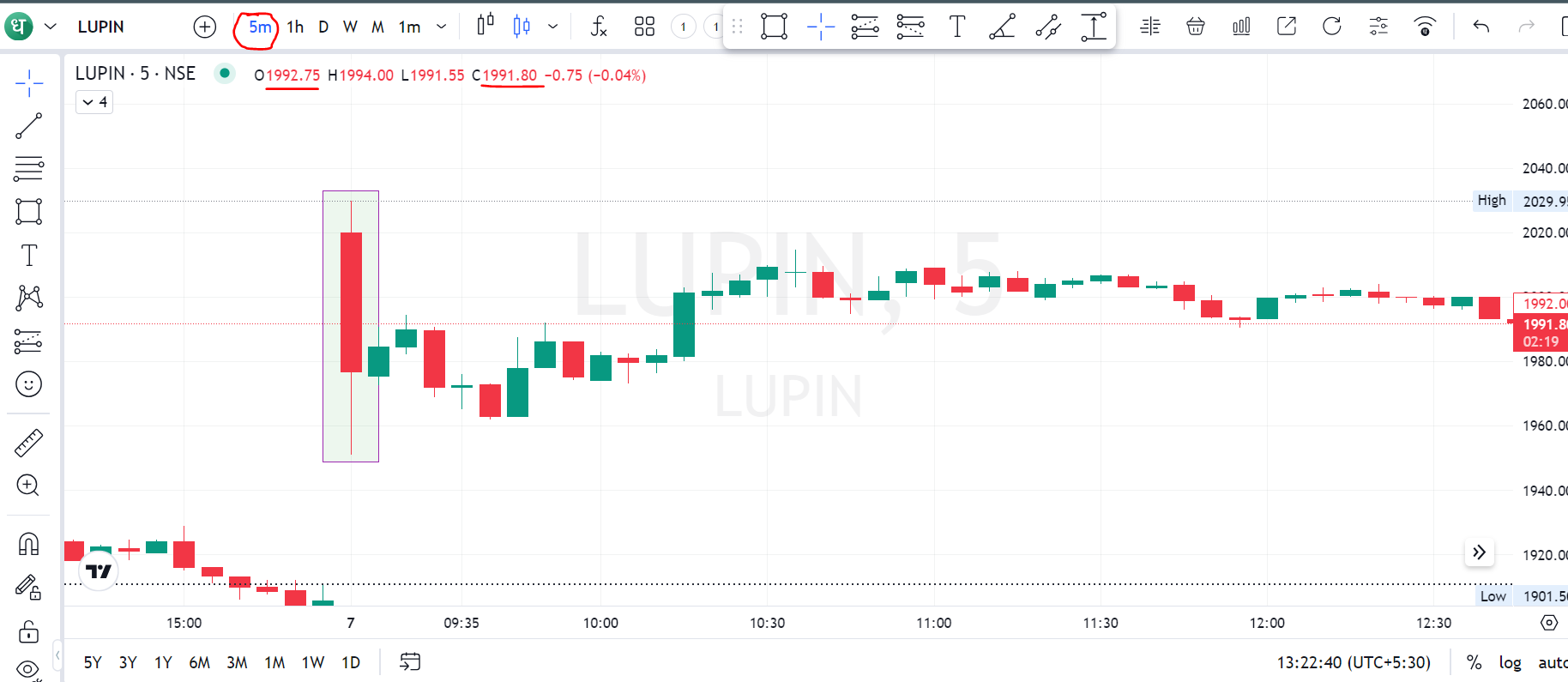Expand the menu beside the top-left logo

(x=51, y=27)
